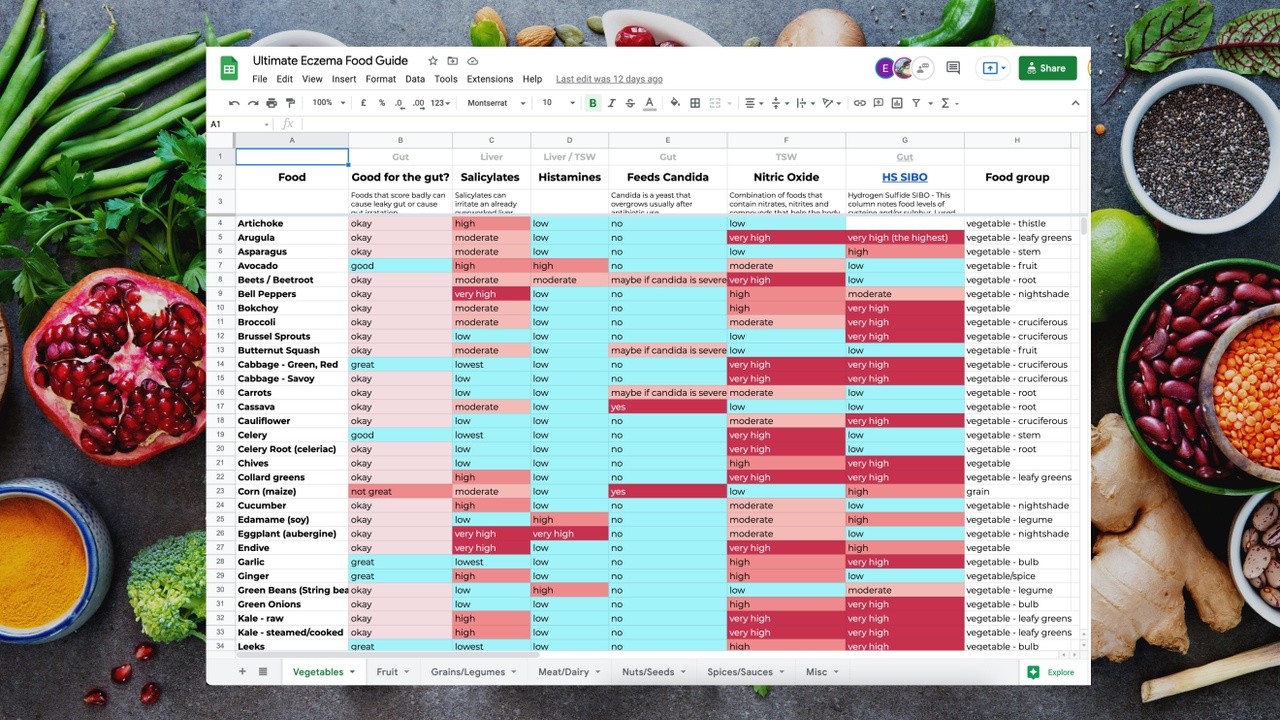The height and width of the screenshot is (720, 1280).
Task: Toggle strikethrough formatting
Action: point(630,103)
